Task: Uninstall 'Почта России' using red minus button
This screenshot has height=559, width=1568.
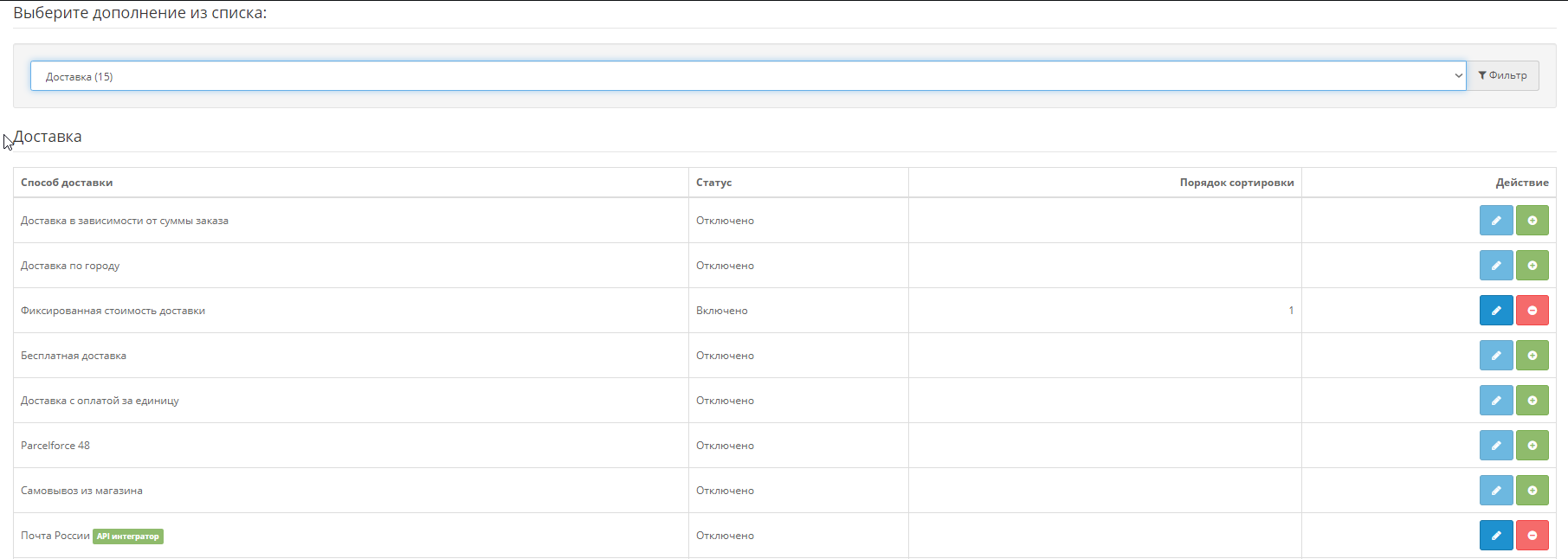Action: [1532, 536]
